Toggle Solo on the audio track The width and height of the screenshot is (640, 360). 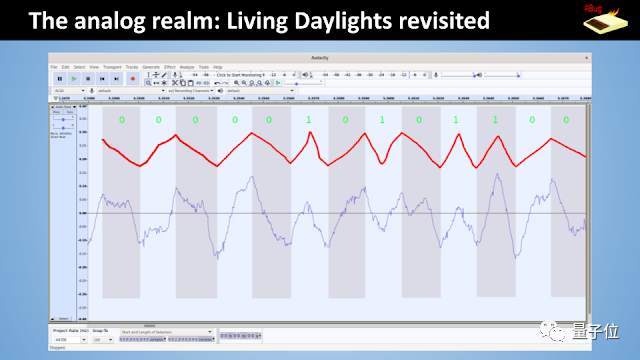point(69,112)
